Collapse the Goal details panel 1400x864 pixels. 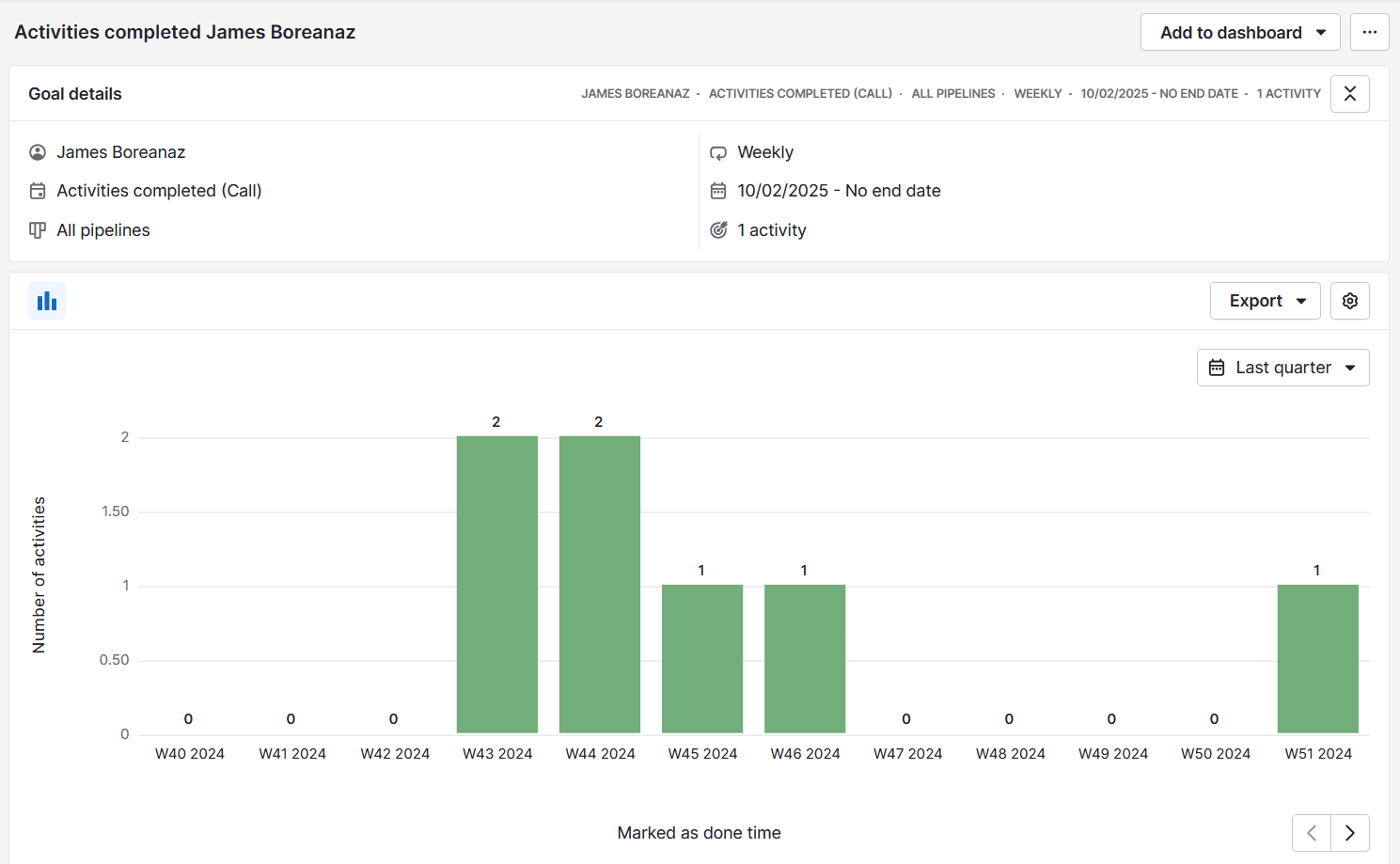coord(1349,93)
